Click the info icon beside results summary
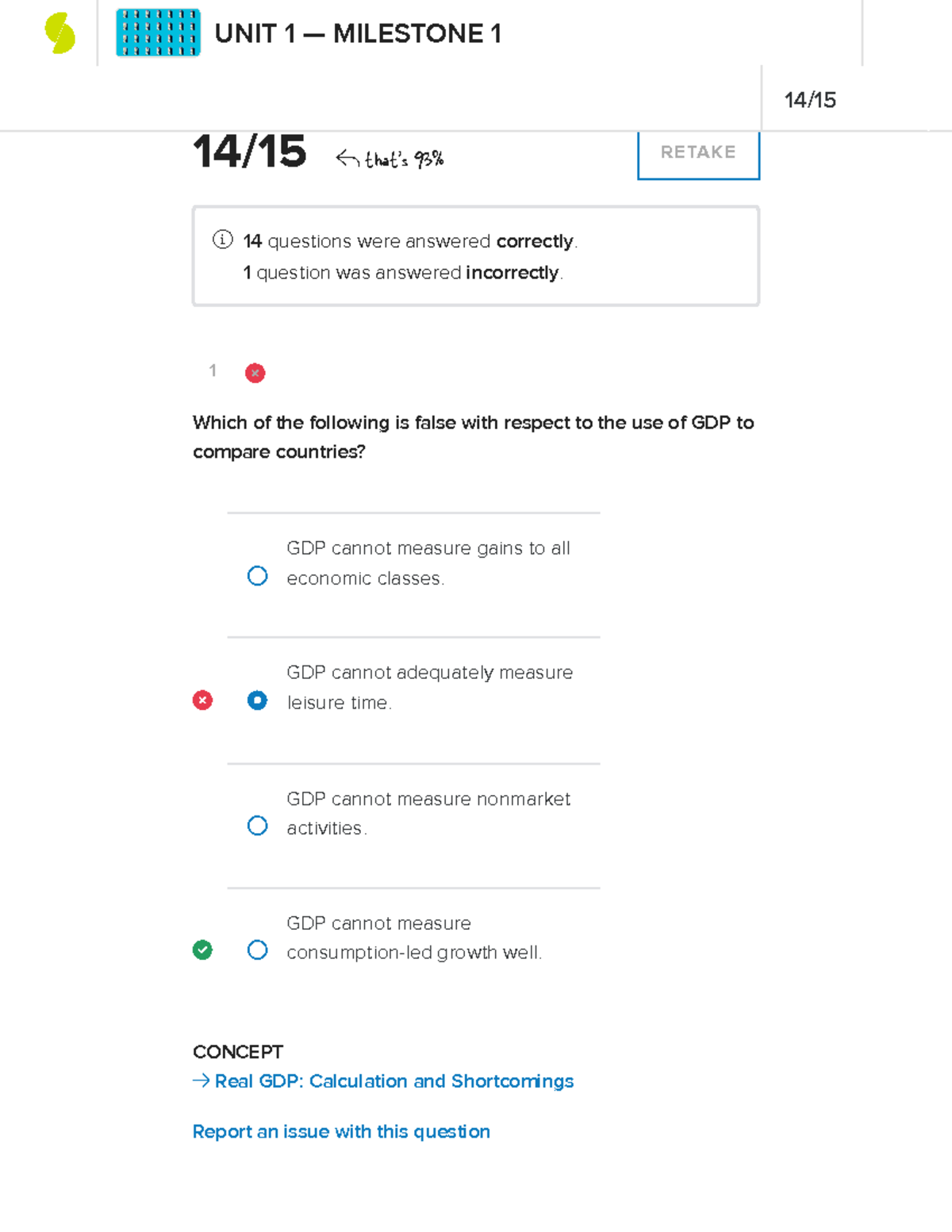Viewport: 952px width, 1232px height. (222, 240)
